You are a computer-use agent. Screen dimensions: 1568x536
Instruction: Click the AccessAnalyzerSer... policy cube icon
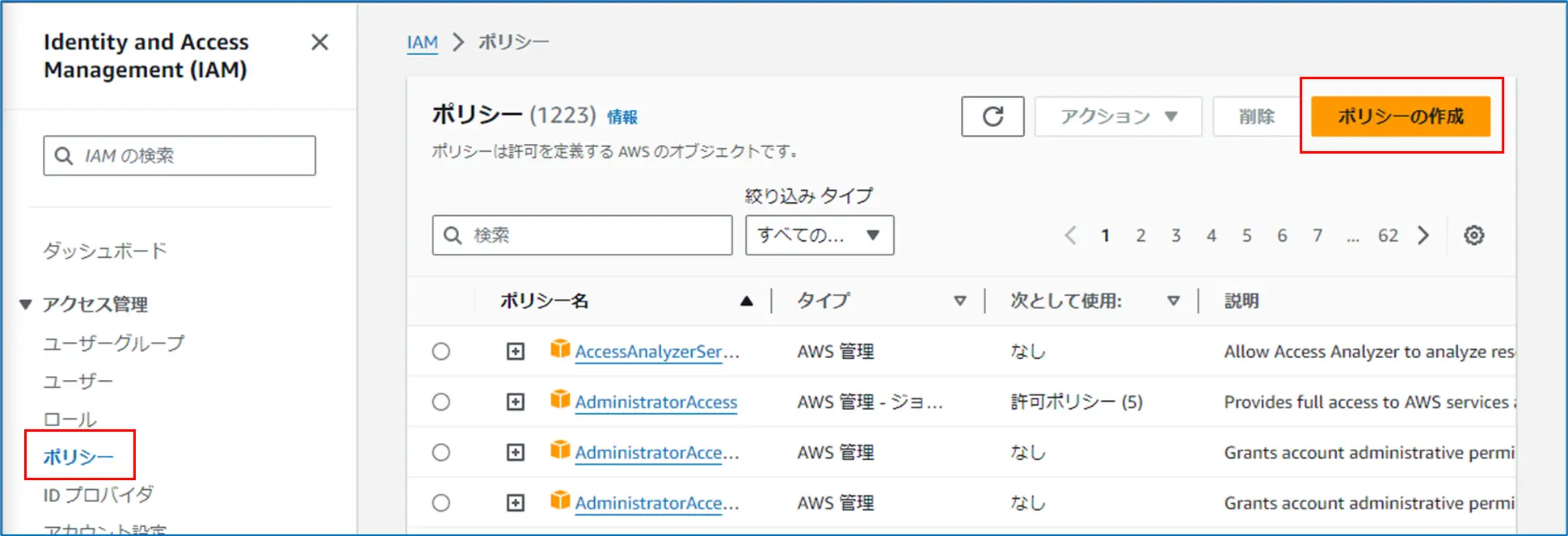click(x=560, y=348)
